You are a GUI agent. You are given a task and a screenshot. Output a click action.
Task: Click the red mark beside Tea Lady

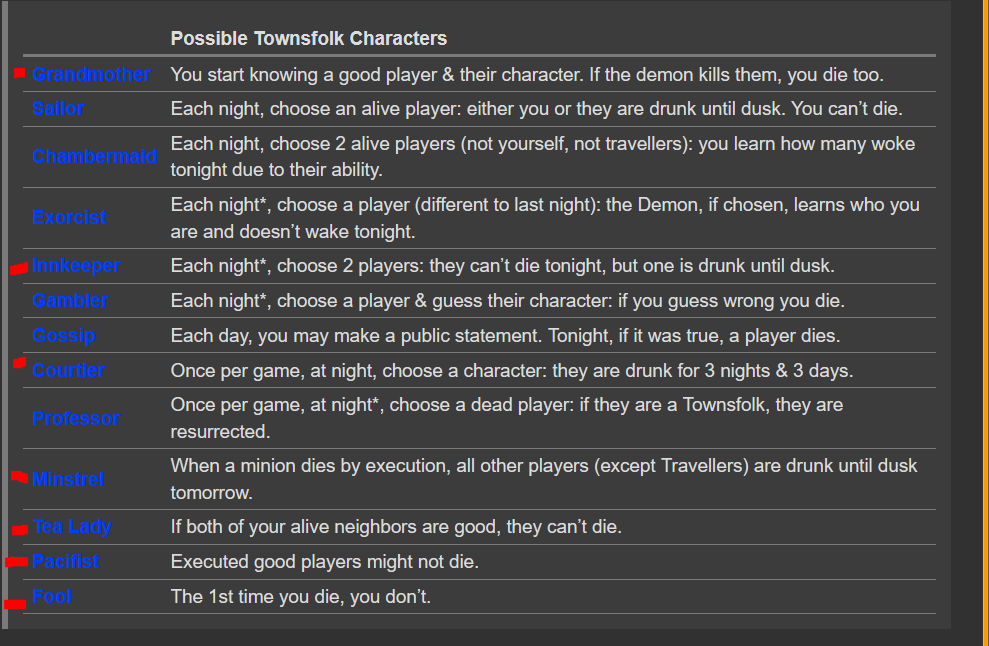pyautogui.click(x=20, y=529)
